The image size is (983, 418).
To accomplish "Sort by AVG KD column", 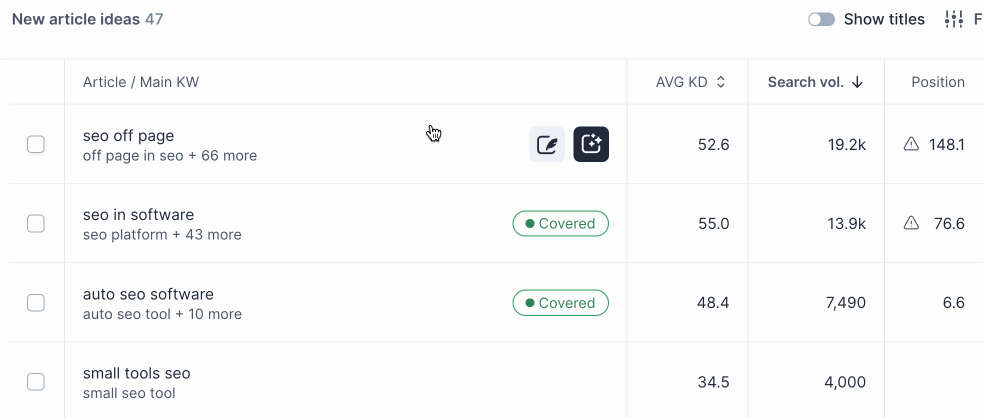I will 690,82.
